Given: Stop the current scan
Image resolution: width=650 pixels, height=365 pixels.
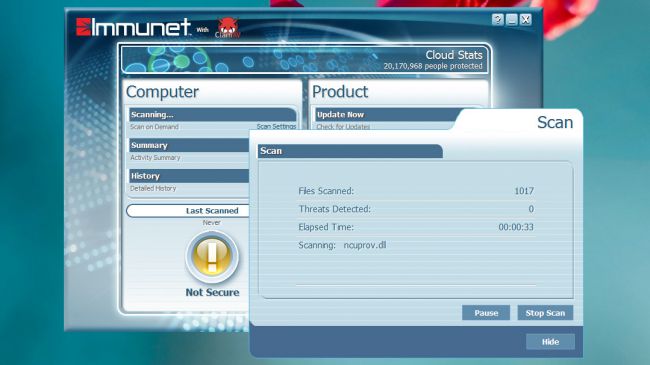Looking at the screenshot, I should click(545, 313).
